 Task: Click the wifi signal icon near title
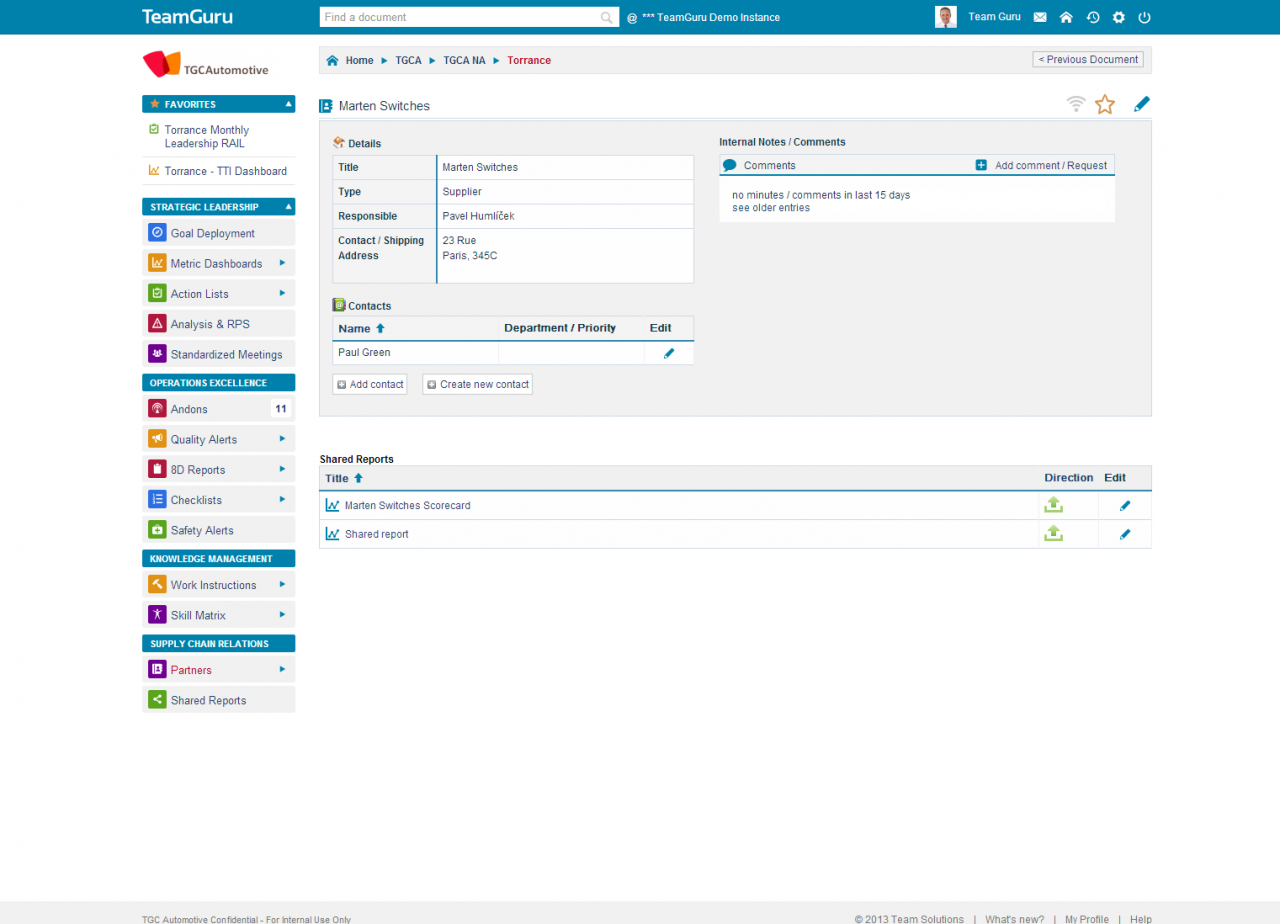tap(1076, 104)
